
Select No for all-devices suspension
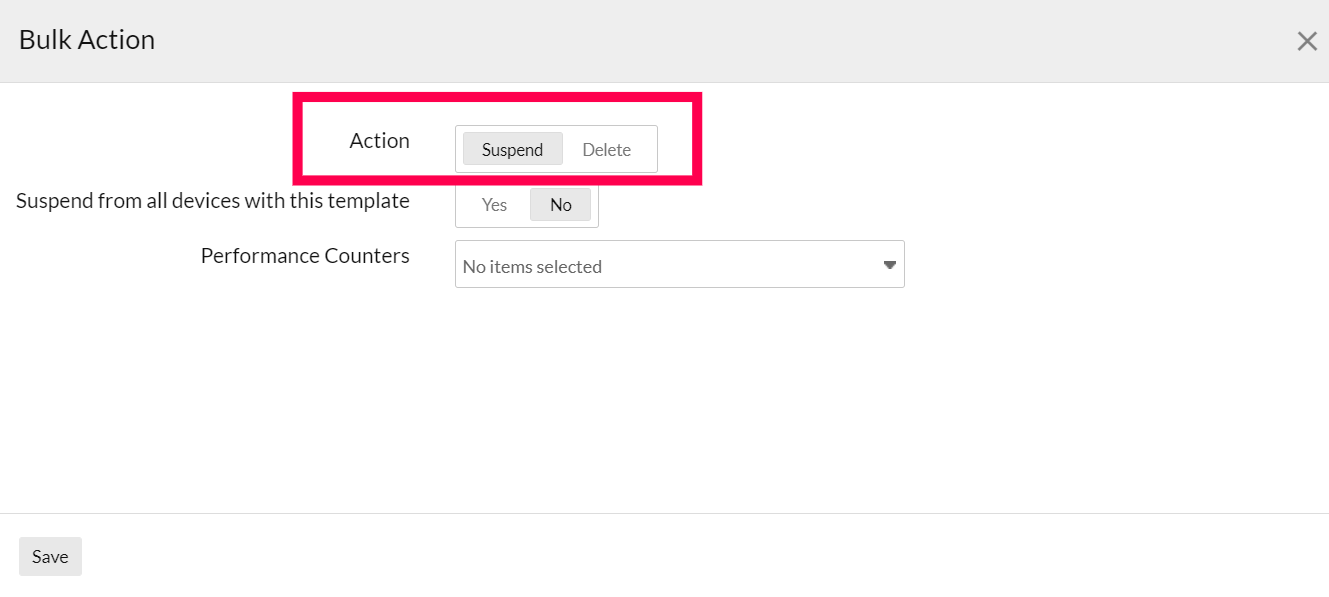pyautogui.click(x=560, y=205)
